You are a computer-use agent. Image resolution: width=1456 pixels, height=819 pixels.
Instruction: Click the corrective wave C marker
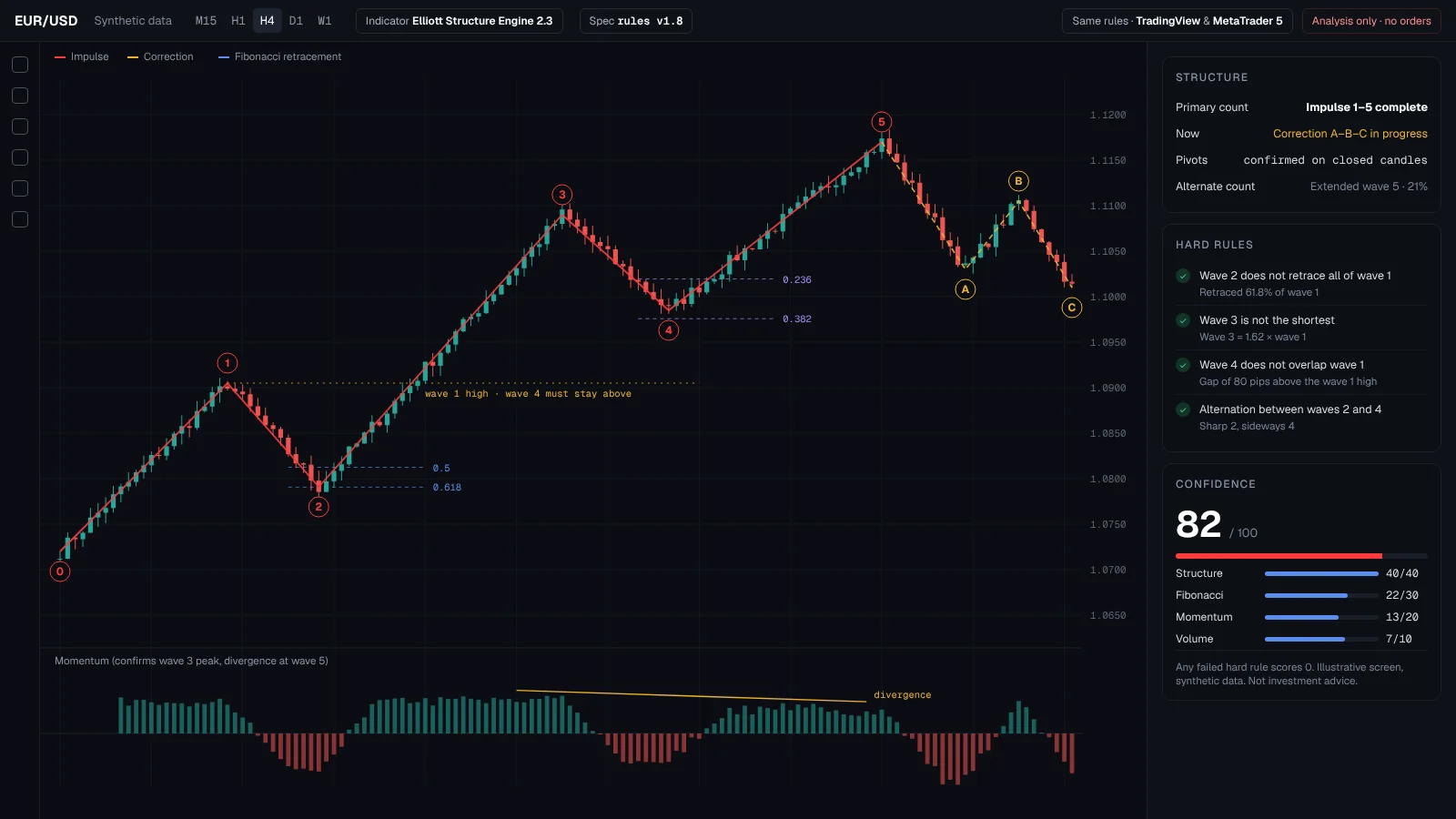click(x=1072, y=308)
